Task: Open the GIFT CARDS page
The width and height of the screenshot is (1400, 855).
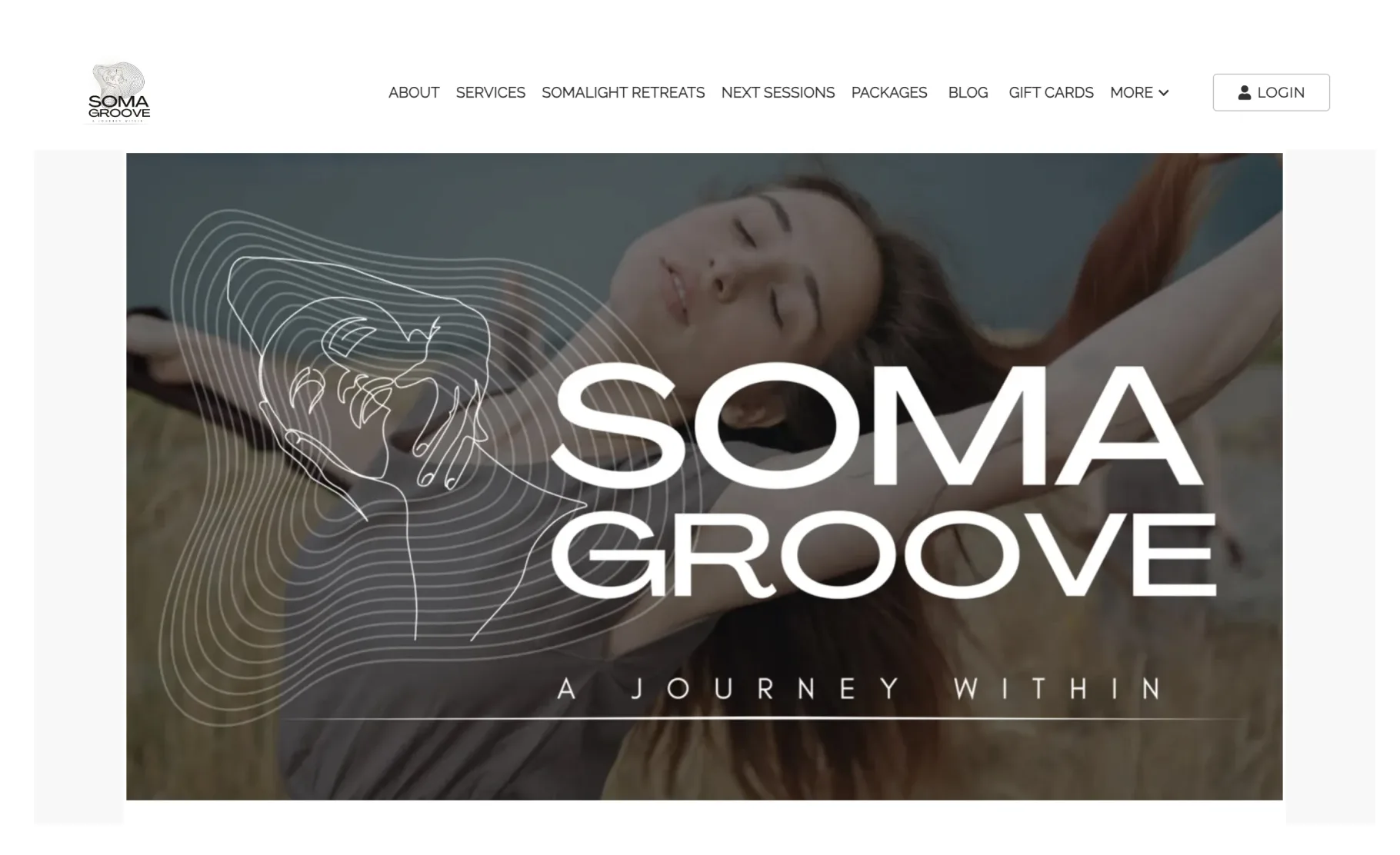Action: (1051, 93)
